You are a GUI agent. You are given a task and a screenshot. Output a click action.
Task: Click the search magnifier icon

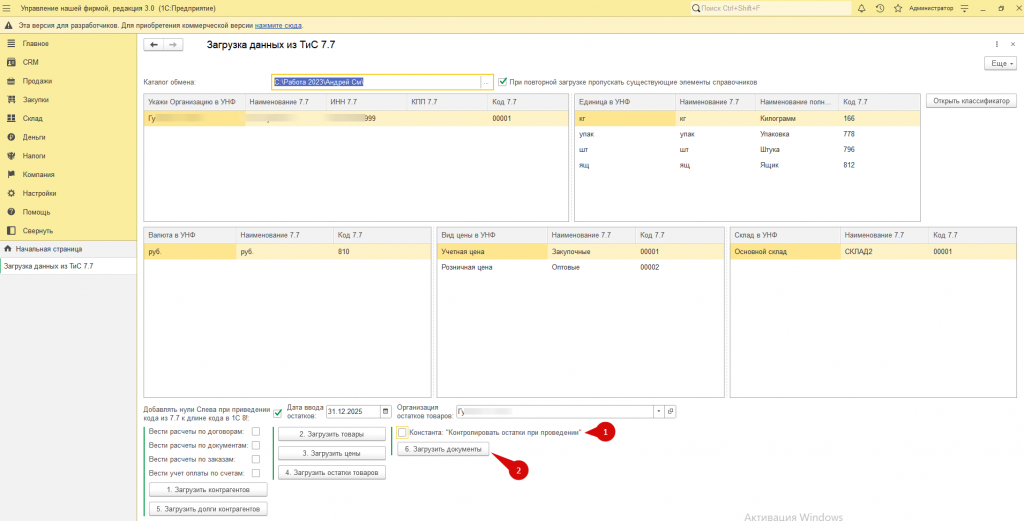(x=696, y=8)
